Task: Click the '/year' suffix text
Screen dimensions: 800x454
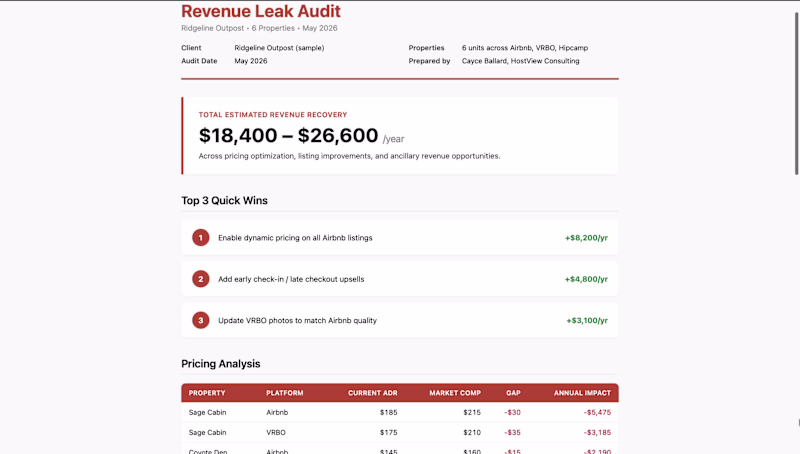Action: pyautogui.click(x=393, y=139)
